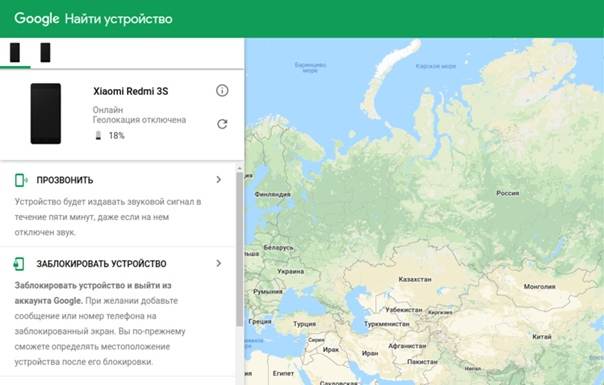Click the Китай label on the map
604x385 pixels.
tap(542, 336)
